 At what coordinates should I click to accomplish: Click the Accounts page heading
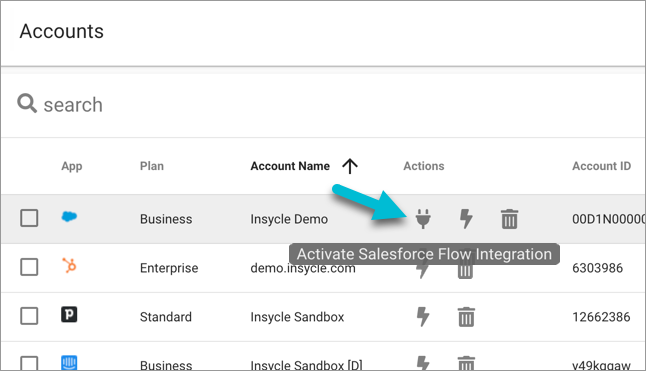coord(62,31)
